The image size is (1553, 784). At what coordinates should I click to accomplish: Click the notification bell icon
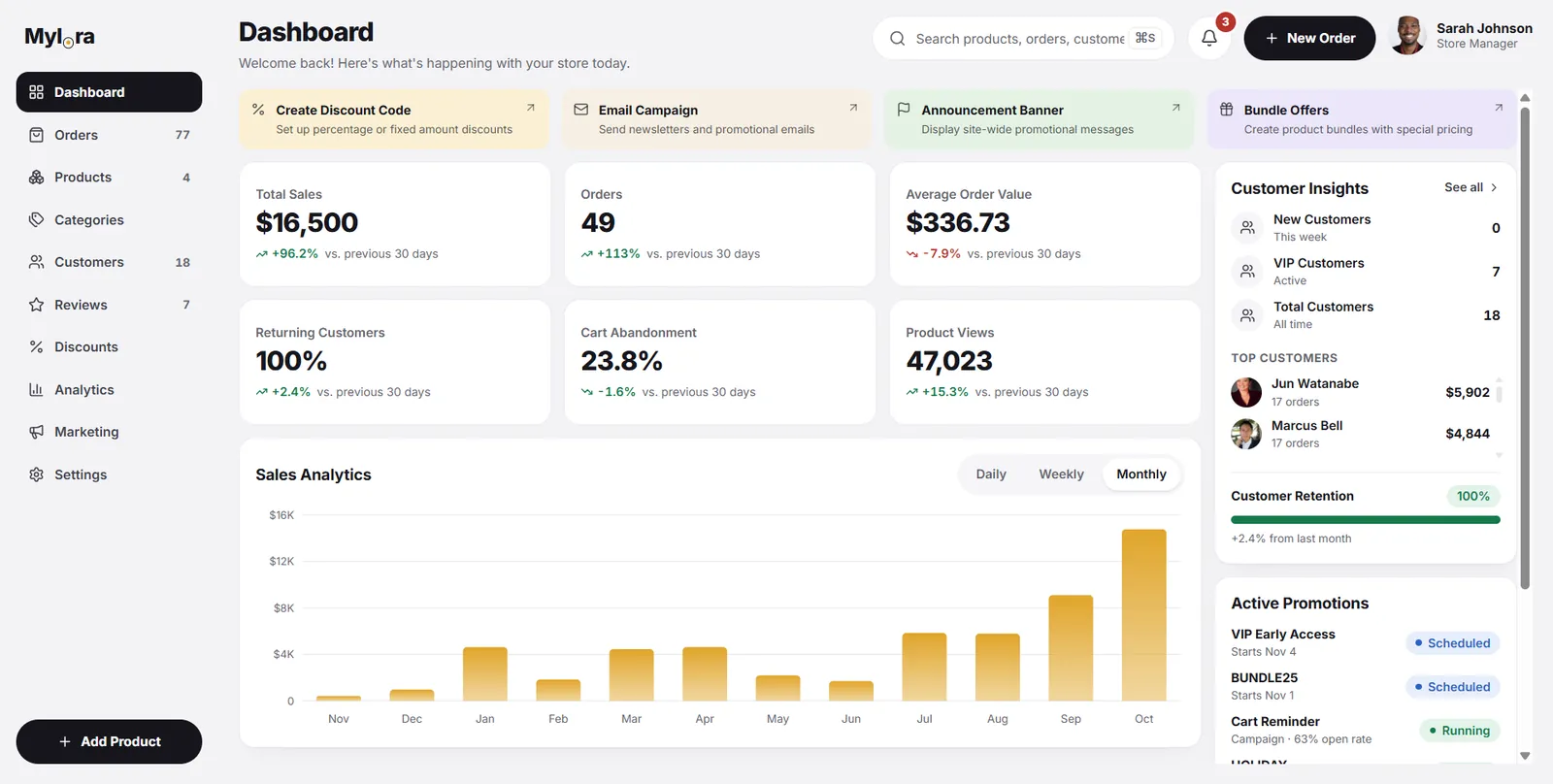[1209, 38]
